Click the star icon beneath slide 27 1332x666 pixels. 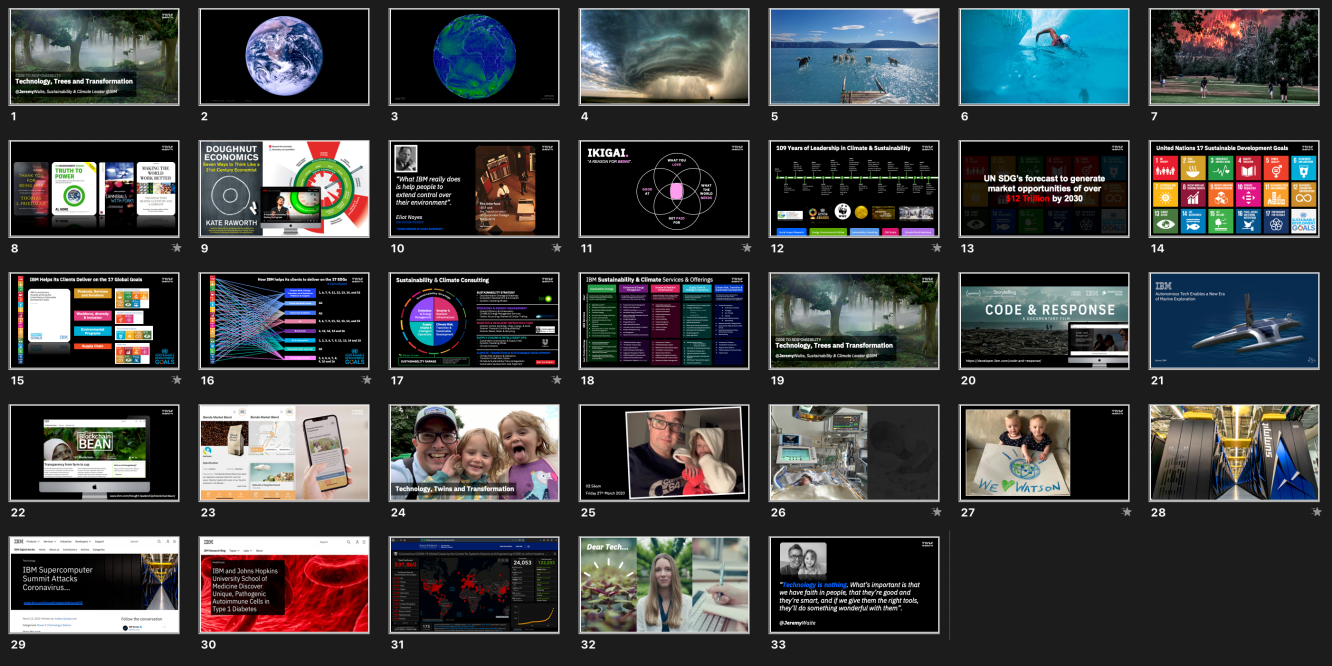pos(1127,512)
